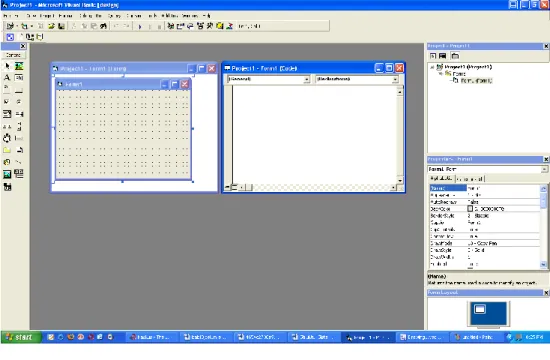550x360 pixels.
Task: Select the BackColor property row
Action: tap(484, 209)
